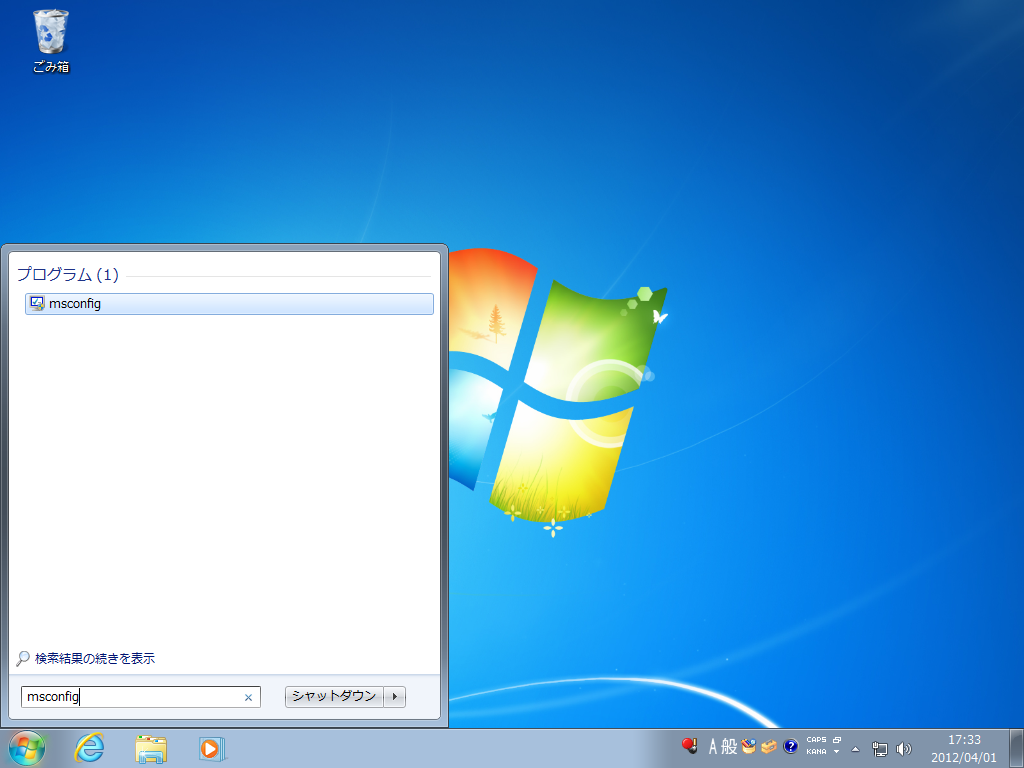Open the language bar options dropdown arrow
This screenshot has height=768, width=1024.
tap(837, 752)
